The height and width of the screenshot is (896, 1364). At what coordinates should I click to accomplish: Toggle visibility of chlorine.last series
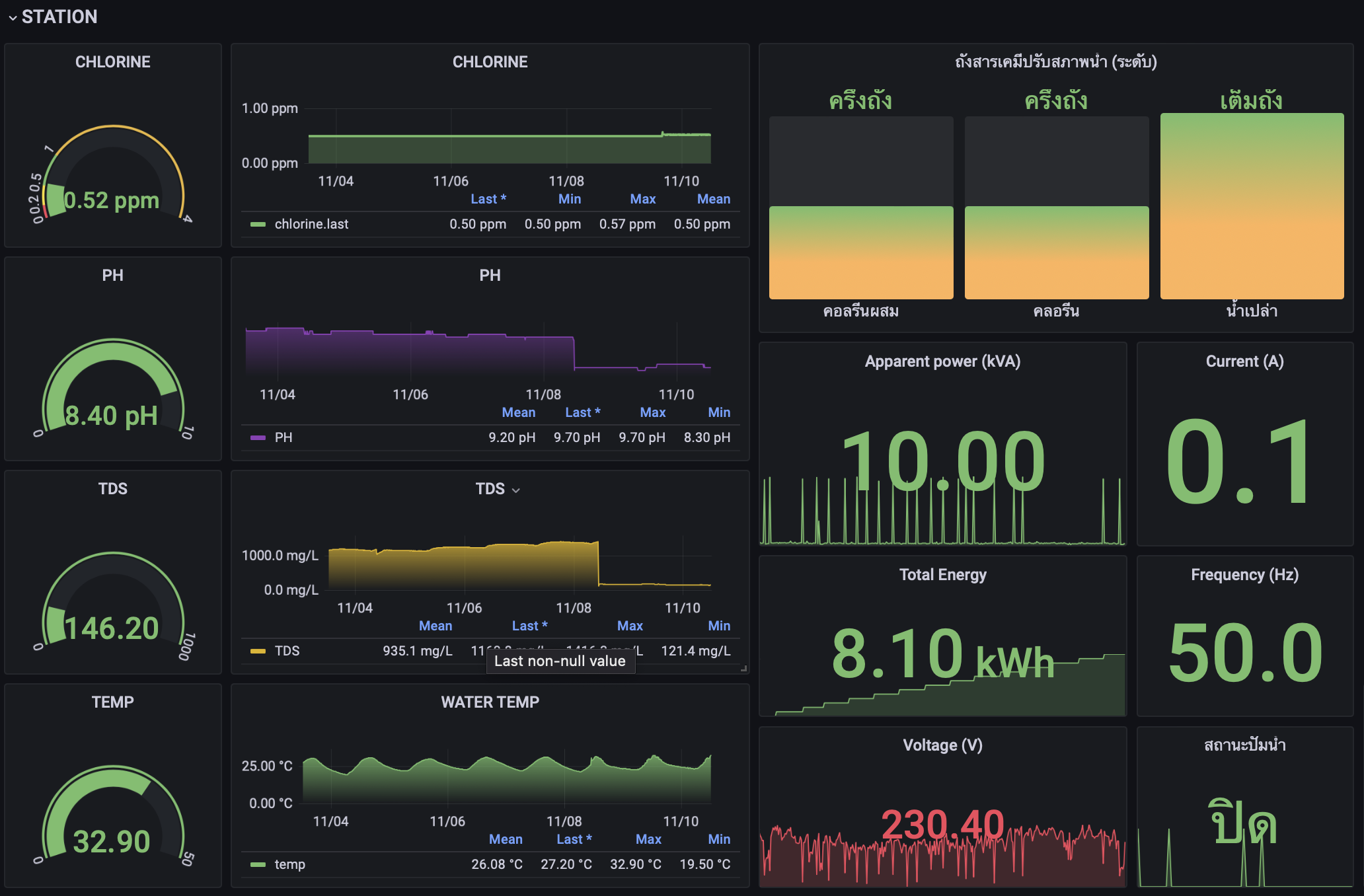coord(311,225)
